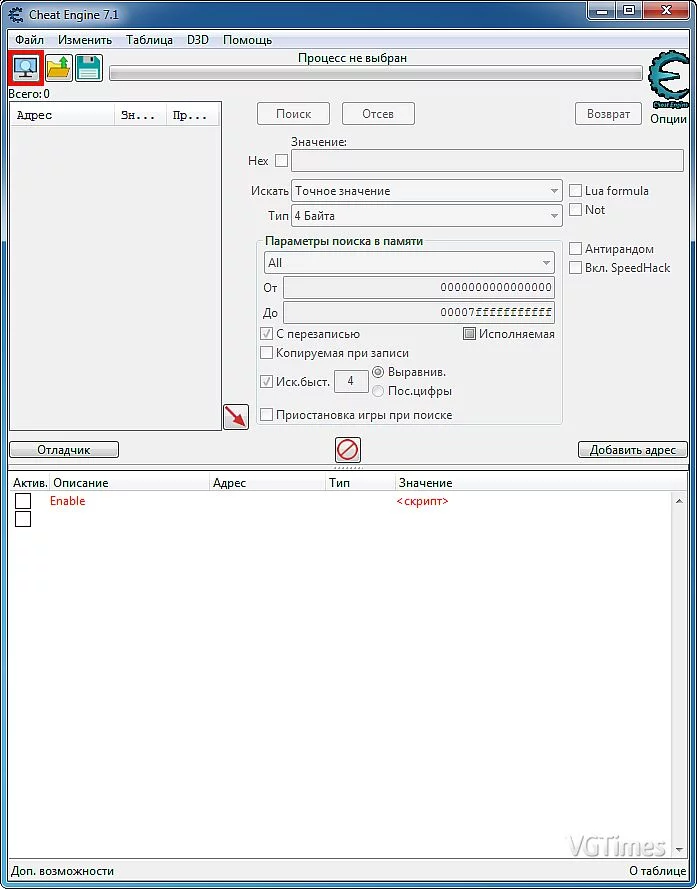Image resolution: width=697 pixels, height=889 pixels.
Task: Open the Таблица menu
Action: [149, 40]
